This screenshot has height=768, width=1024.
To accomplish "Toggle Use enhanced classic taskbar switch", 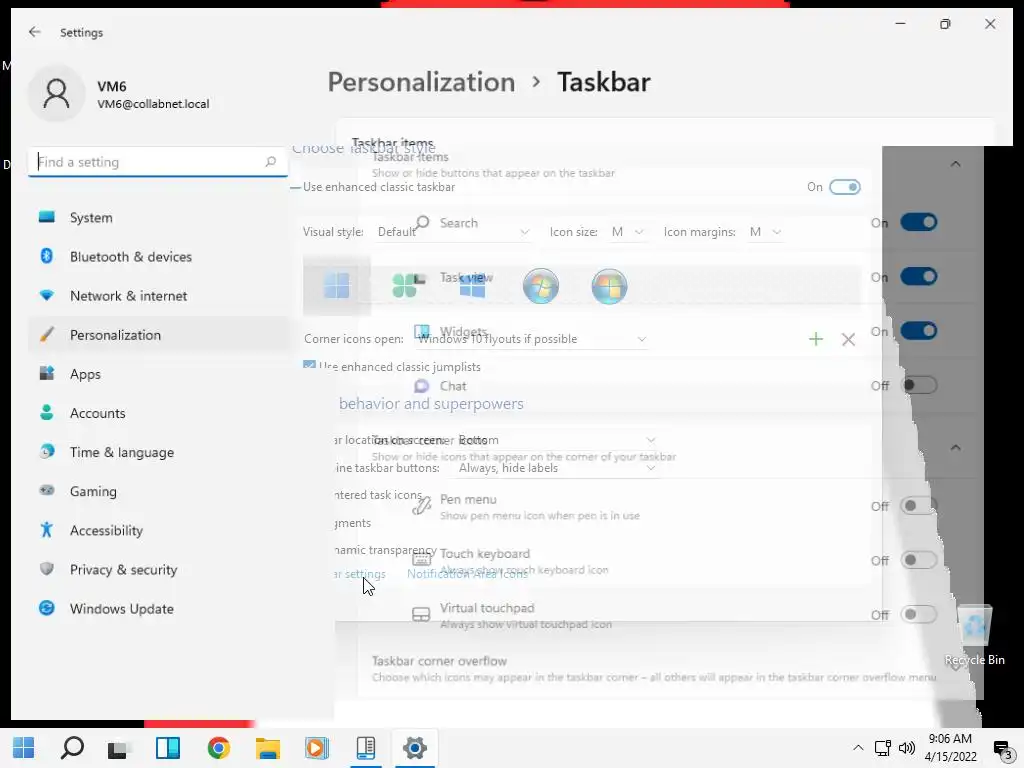I will [x=844, y=187].
